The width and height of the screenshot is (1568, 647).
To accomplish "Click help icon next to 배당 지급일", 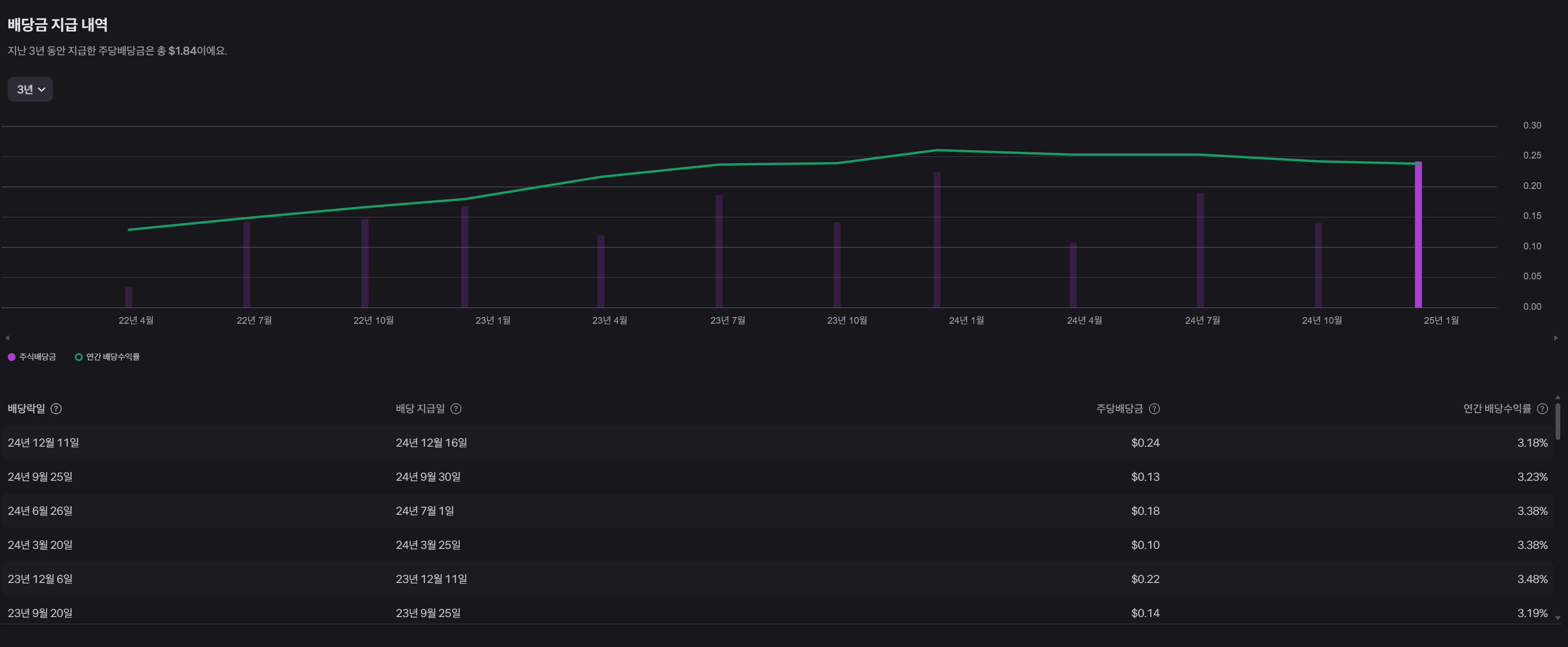I will (x=456, y=408).
